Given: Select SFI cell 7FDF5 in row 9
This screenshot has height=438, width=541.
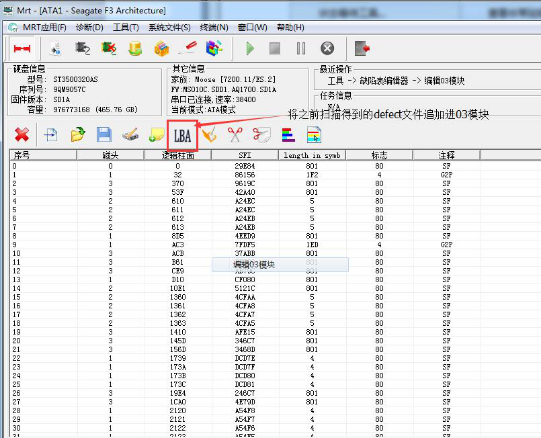Looking at the screenshot, I should (245, 244).
